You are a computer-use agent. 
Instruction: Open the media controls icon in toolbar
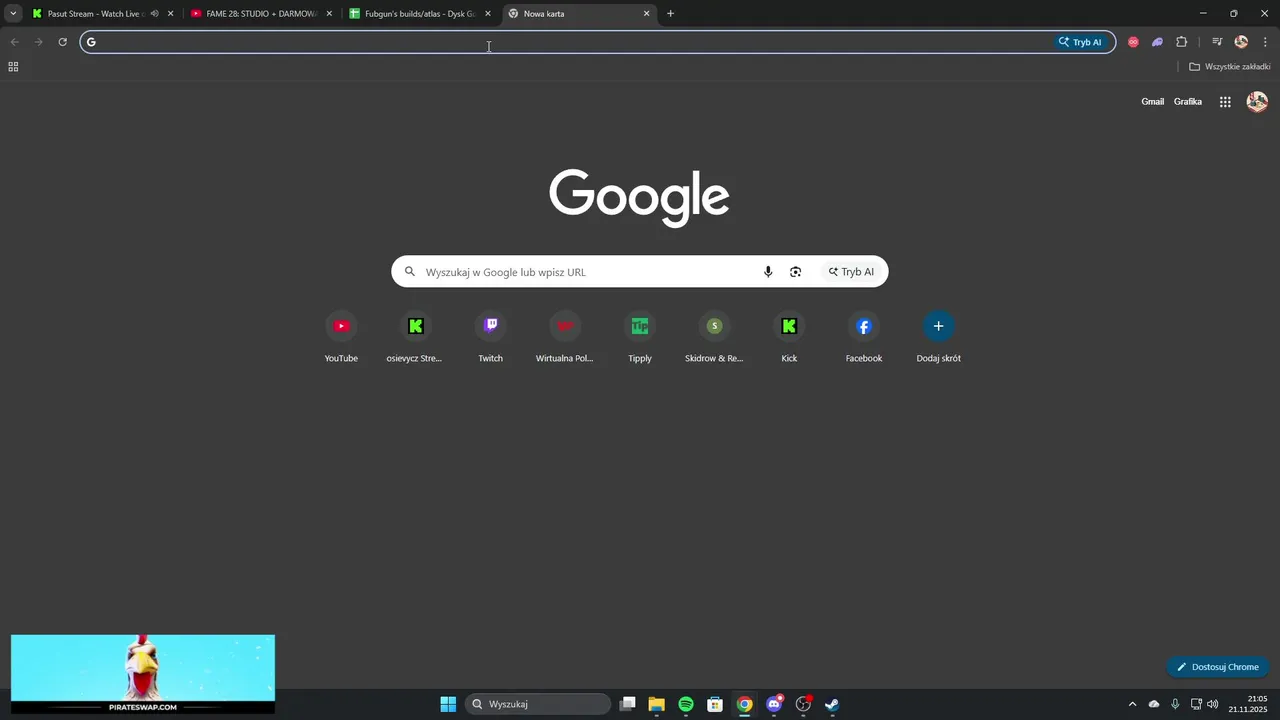1217,42
